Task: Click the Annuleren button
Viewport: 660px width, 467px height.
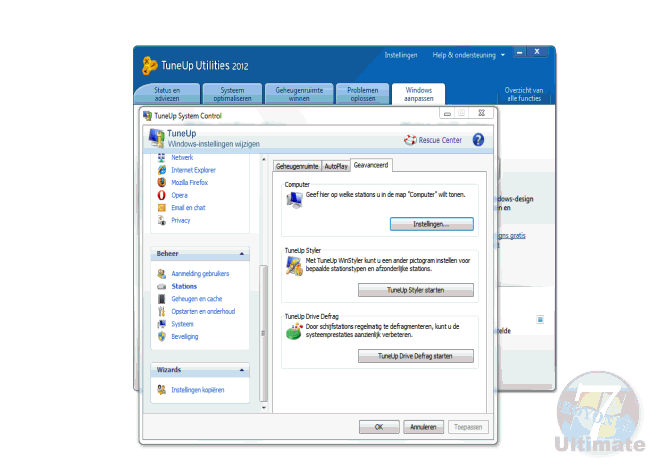Action: [423, 427]
